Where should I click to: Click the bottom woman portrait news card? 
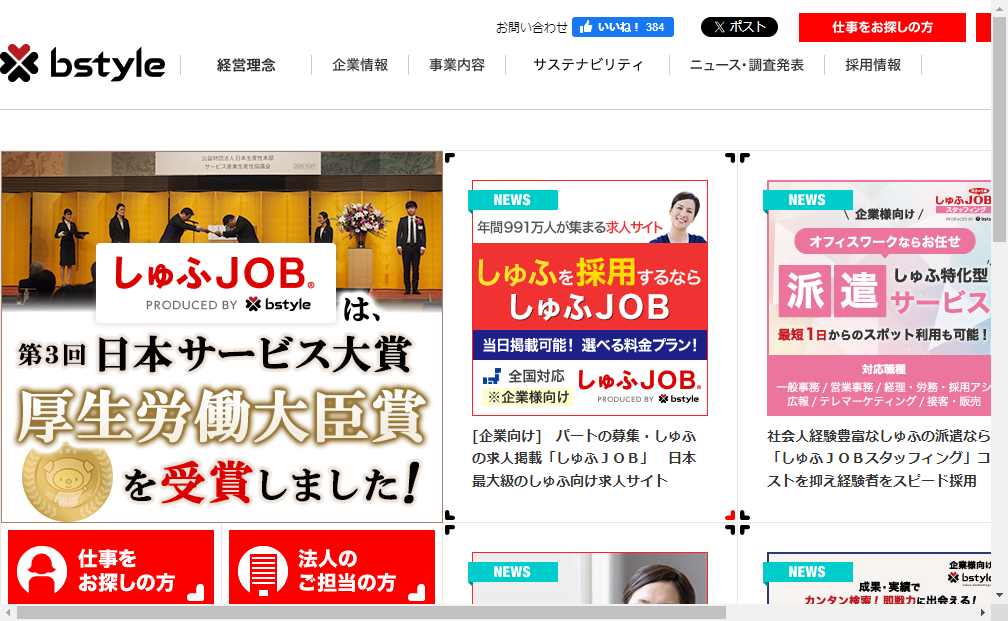[590, 578]
